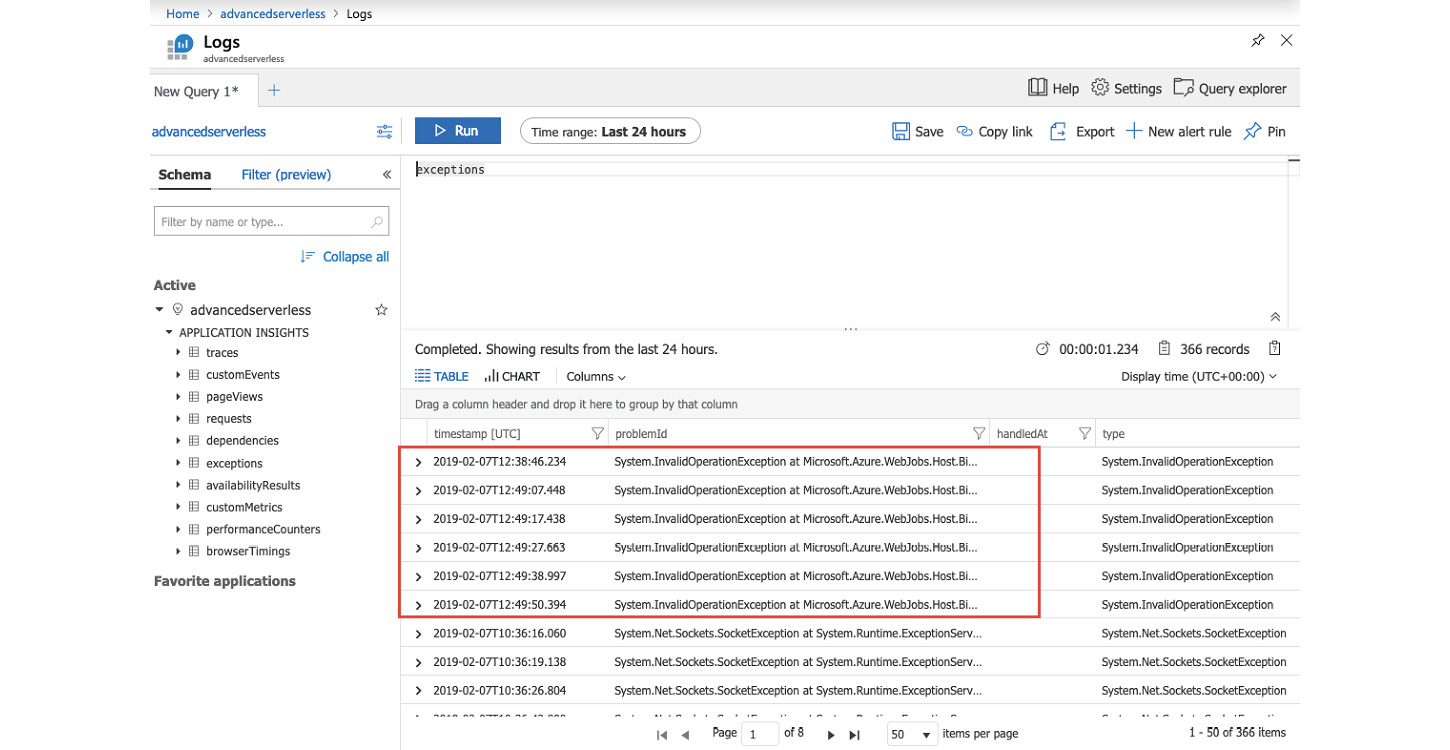Screen dimensions: 1450x750
Task: Collapse the advancedserverless tree node
Action: click(160, 310)
